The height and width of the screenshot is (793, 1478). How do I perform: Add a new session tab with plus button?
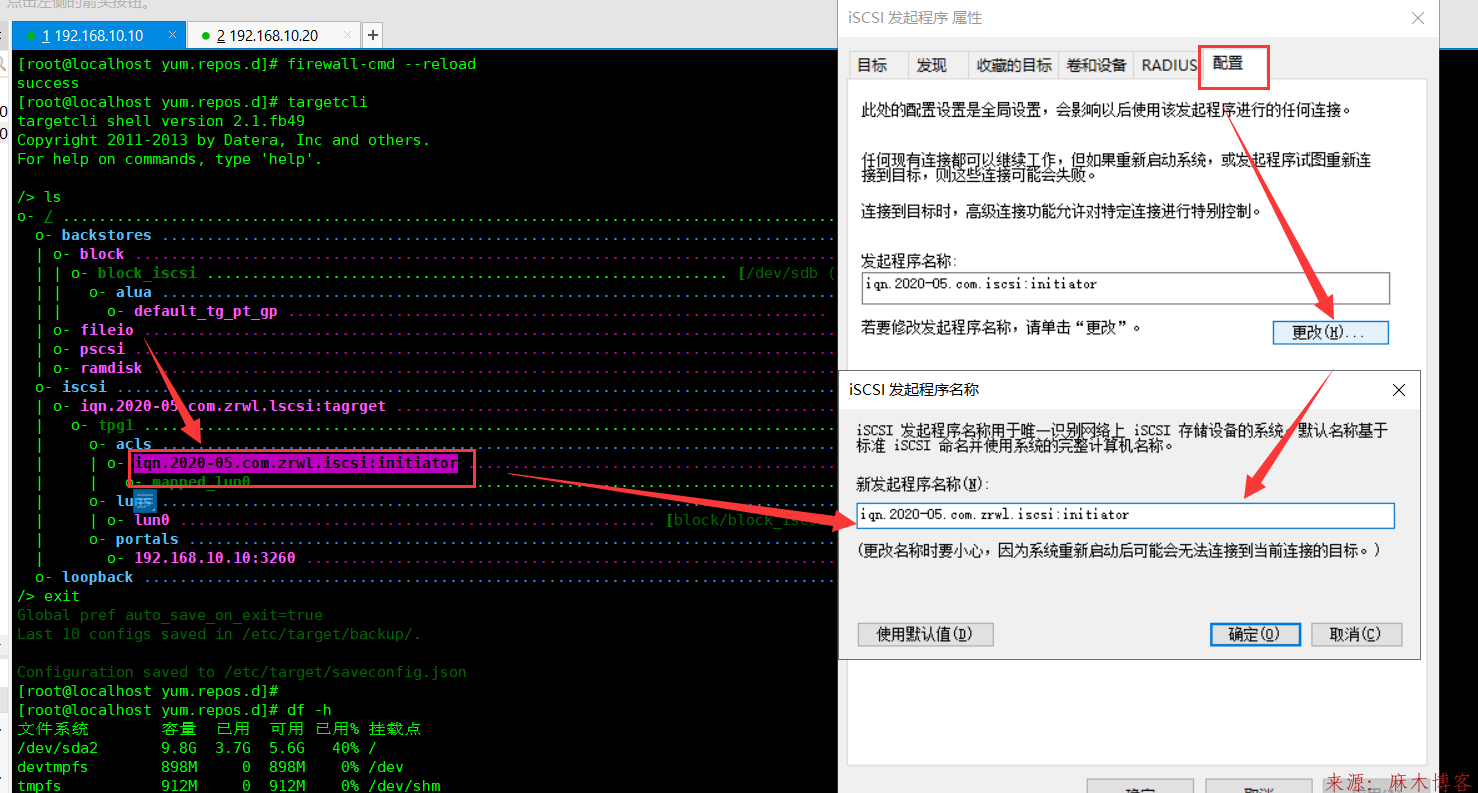coord(372,36)
